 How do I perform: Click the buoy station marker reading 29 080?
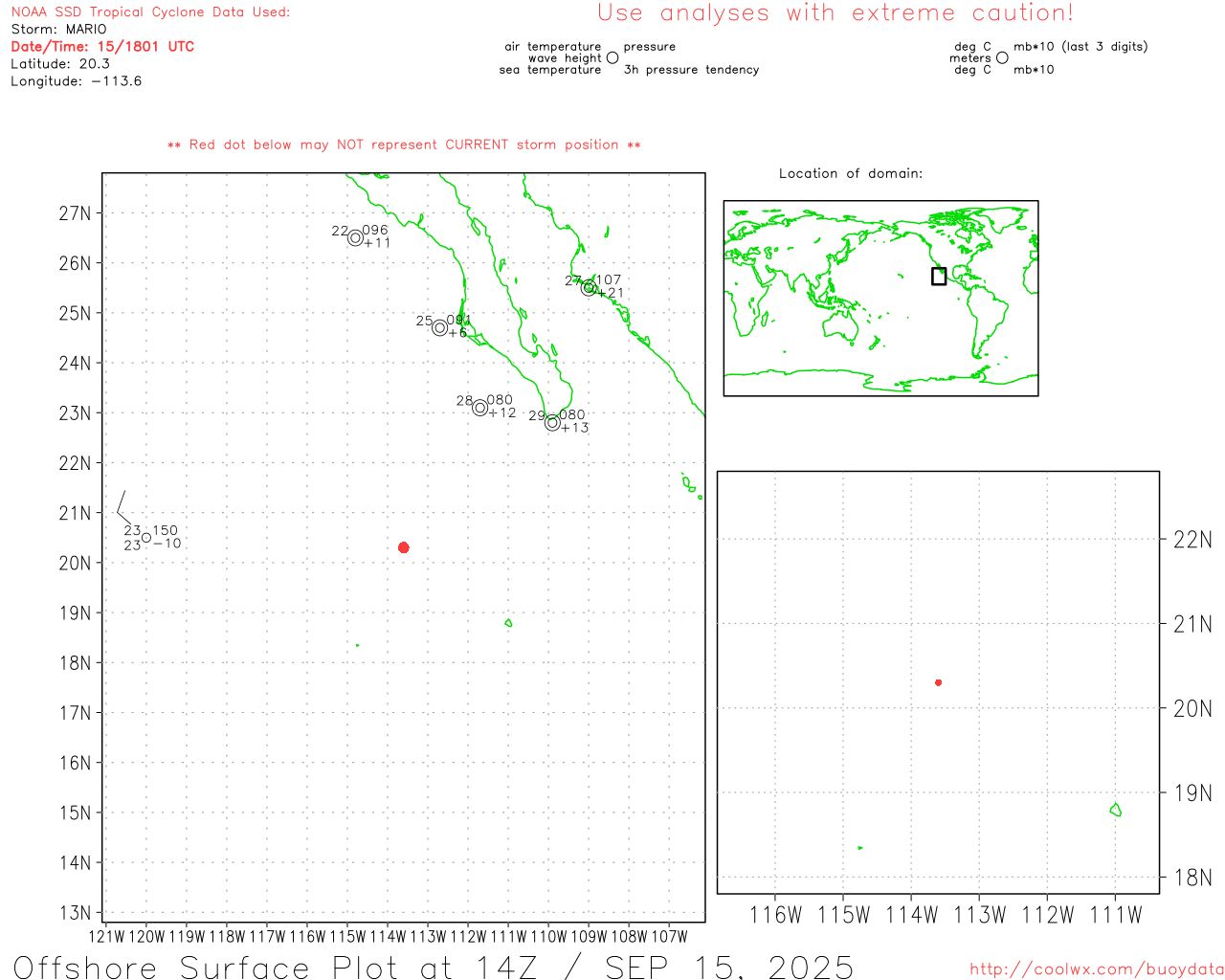(552, 422)
